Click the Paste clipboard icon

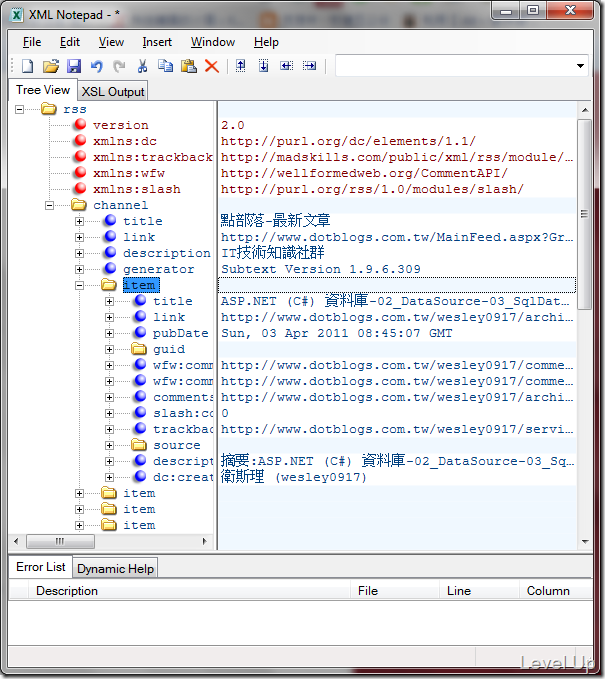188,66
